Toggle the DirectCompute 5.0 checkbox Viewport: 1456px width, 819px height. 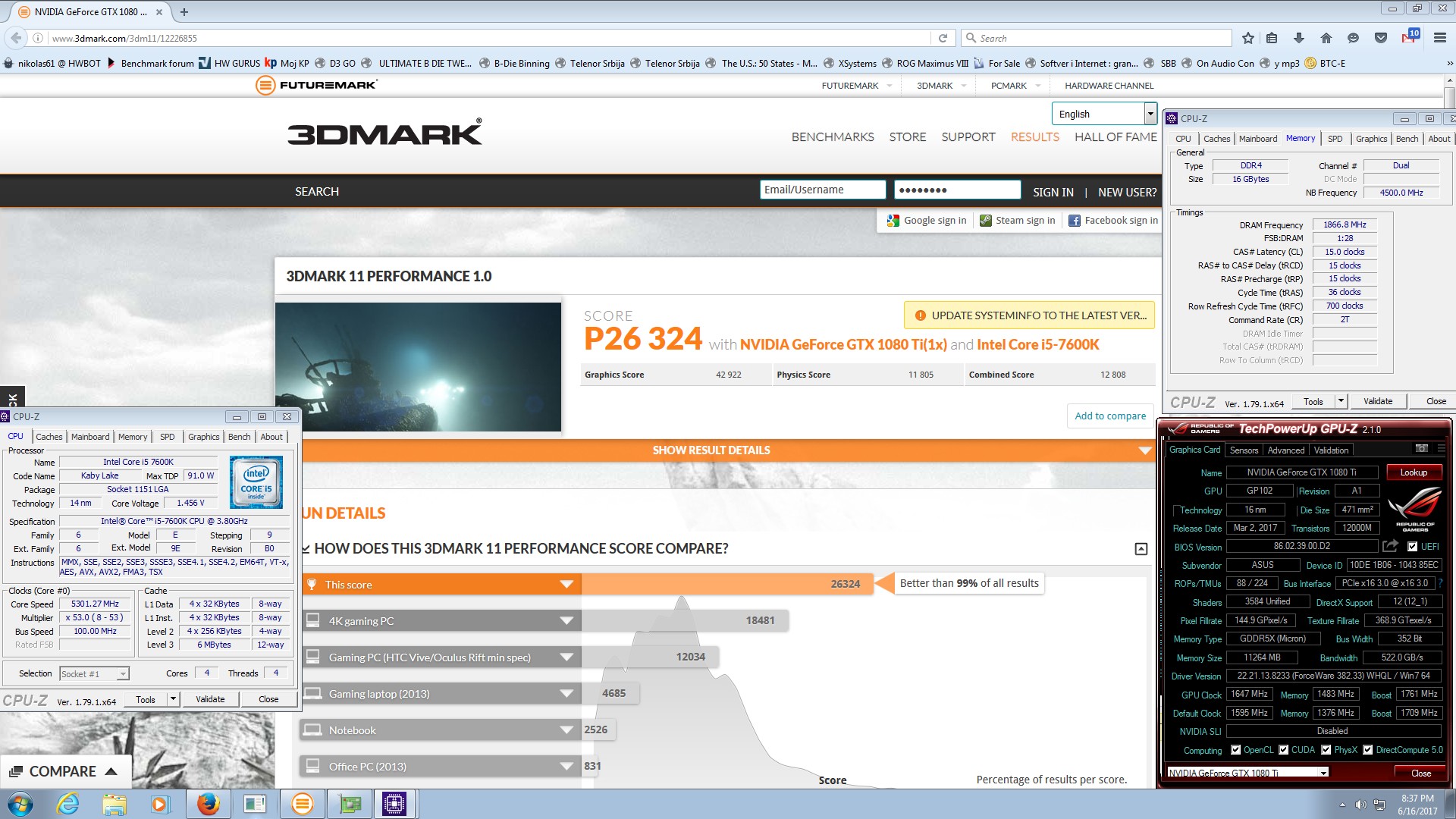pyautogui.click(x=1367, y=750)
